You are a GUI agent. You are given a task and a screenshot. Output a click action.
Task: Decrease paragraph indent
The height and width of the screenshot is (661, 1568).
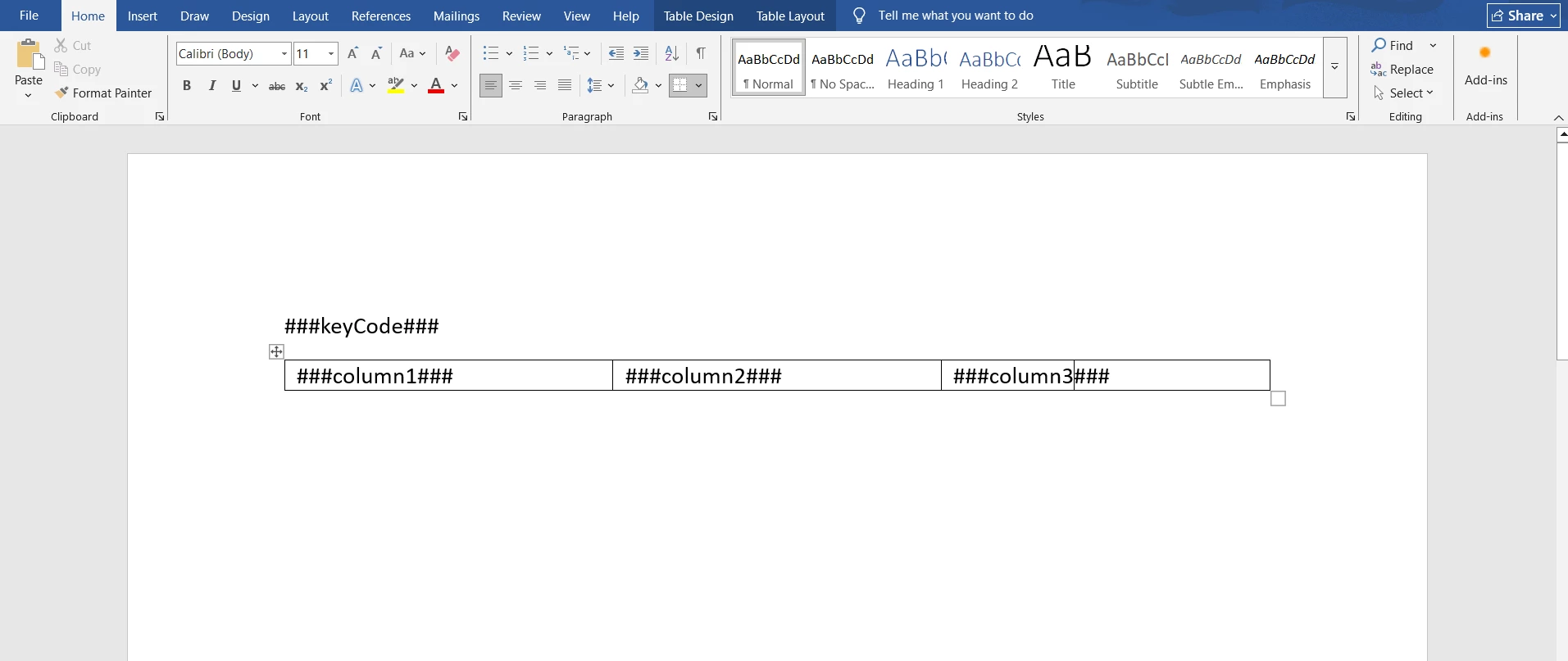616,54
